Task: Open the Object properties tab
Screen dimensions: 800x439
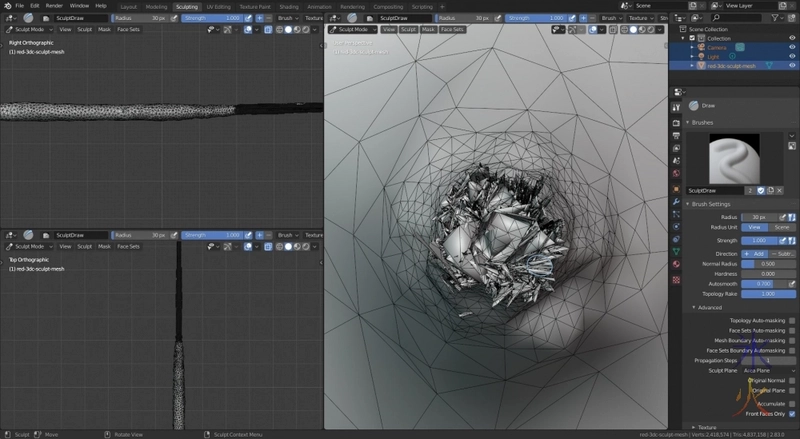Action: click(676, 189)
